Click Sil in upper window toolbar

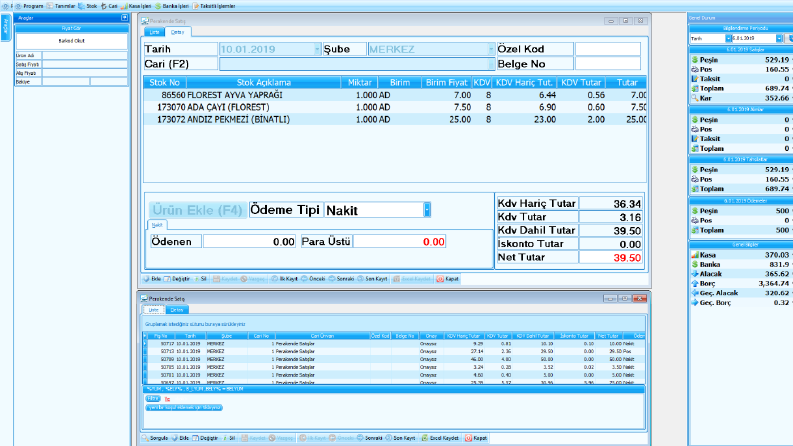point(200,279)
